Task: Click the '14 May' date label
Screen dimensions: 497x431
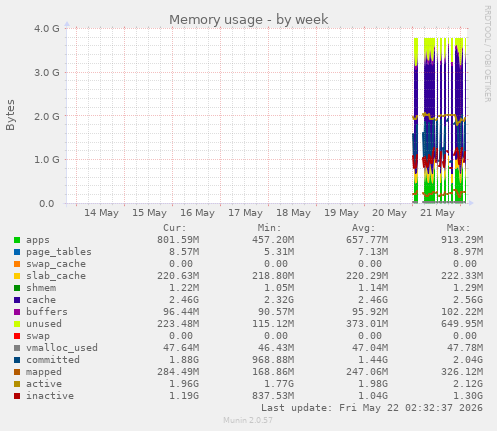Action: click(x=101, y=213)
